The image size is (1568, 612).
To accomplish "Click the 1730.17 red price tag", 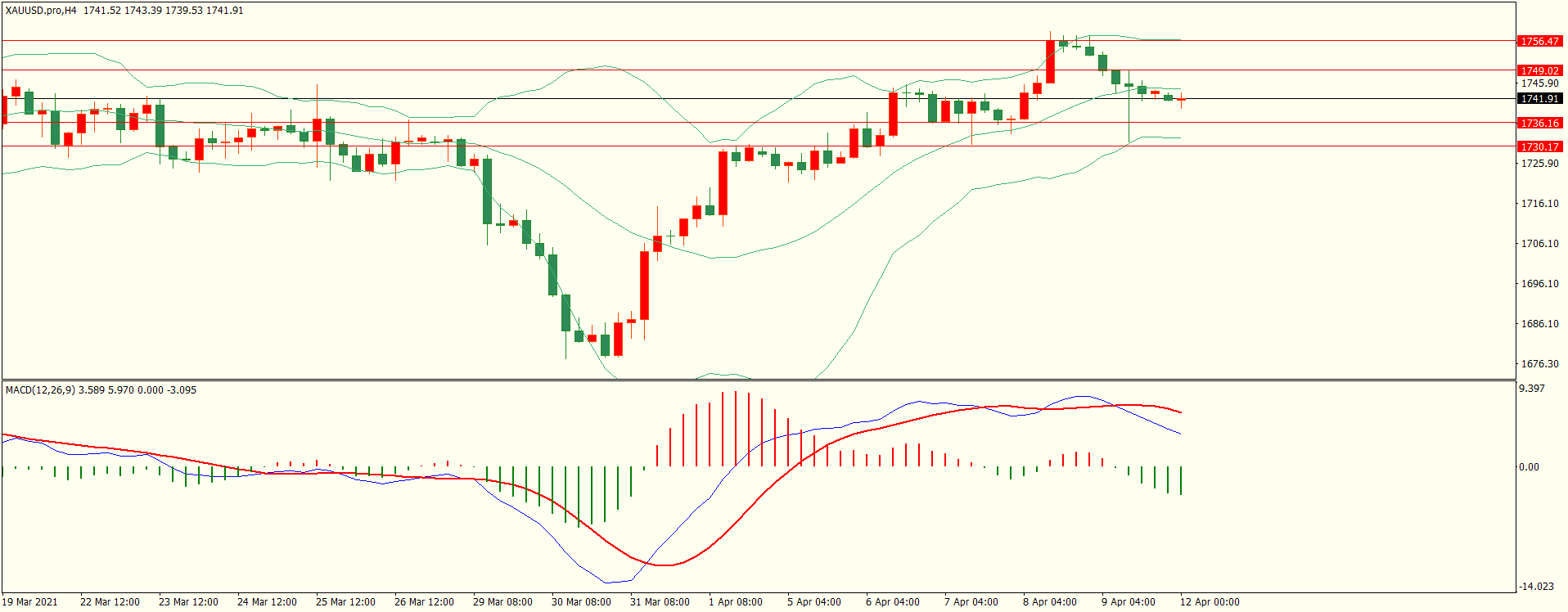I will click(x=1539, y=146).
